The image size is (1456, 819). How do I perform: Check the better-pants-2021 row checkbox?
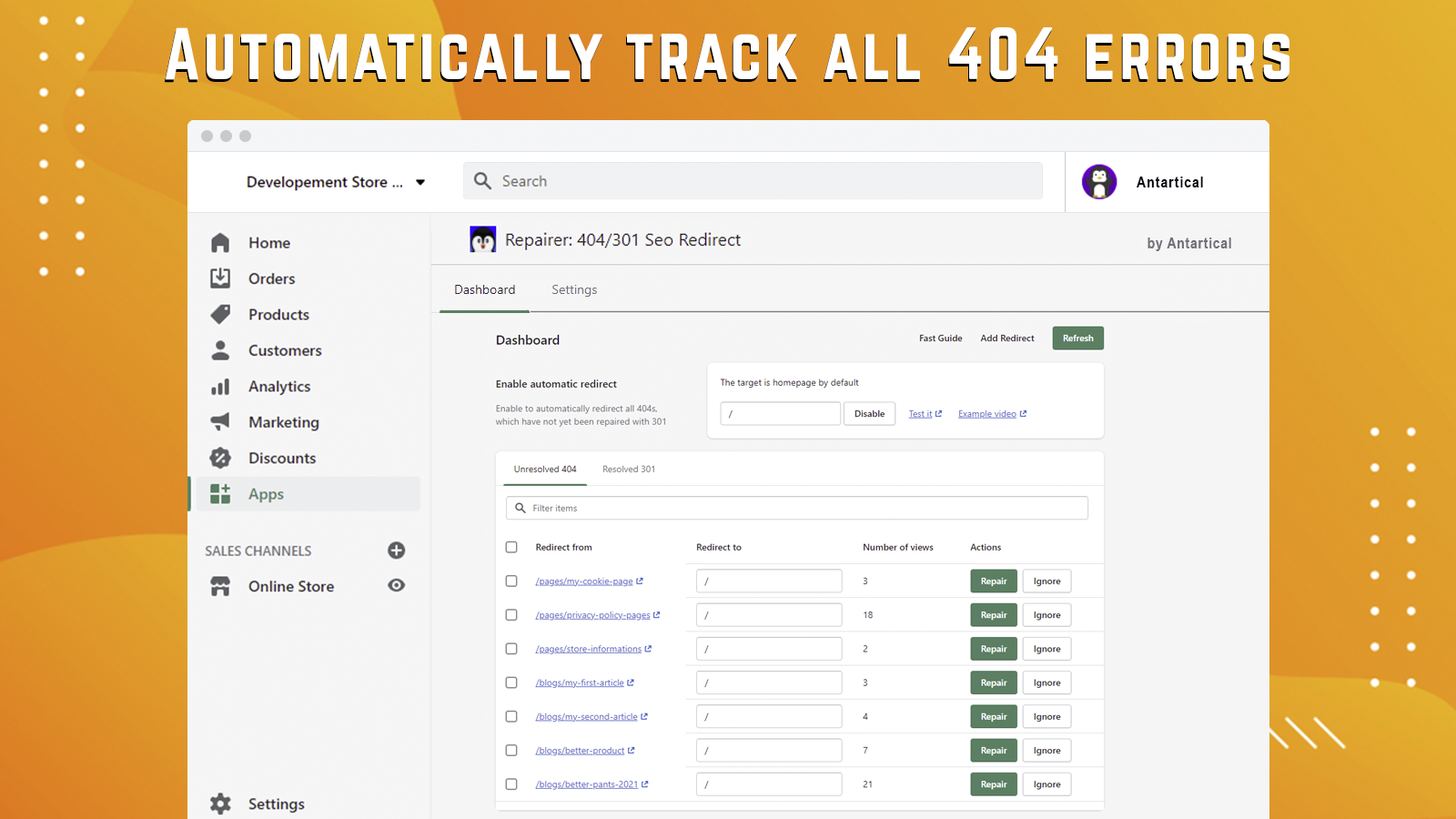pos(511,784)
